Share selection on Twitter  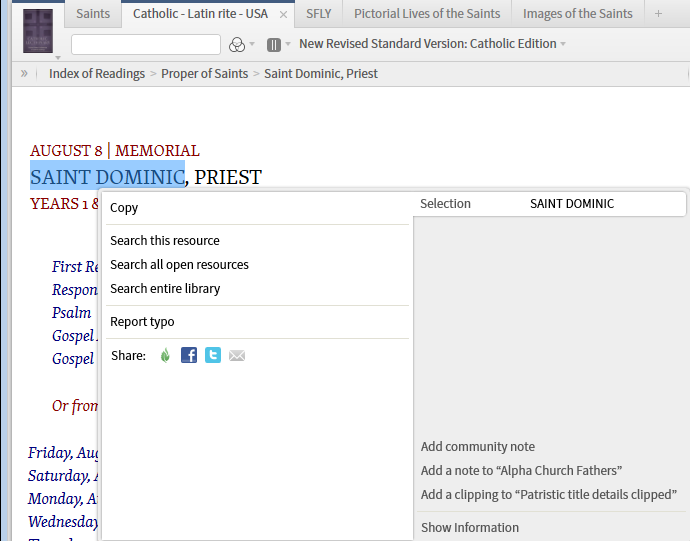pyautogui.click(x=213, y=355)
